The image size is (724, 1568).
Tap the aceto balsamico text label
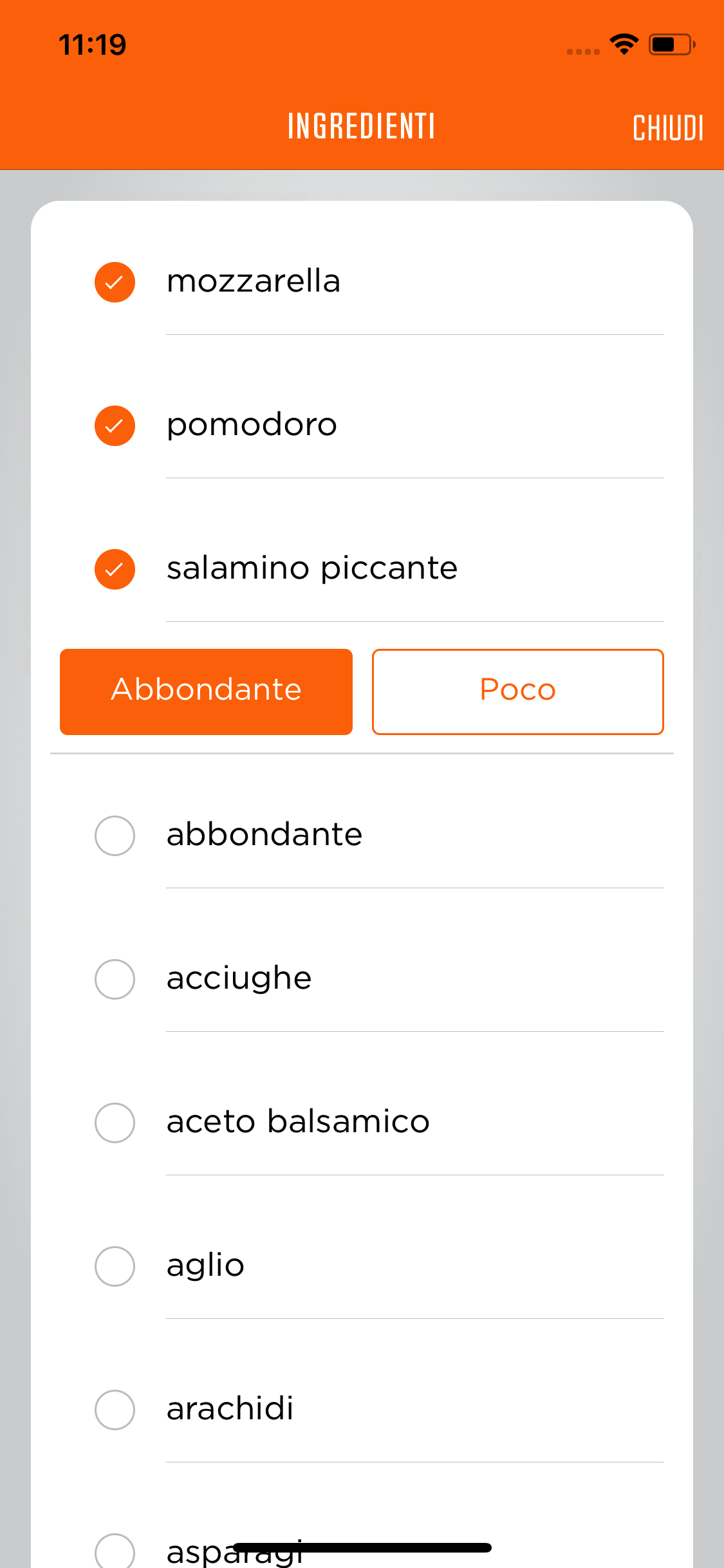pos(298,1122)
